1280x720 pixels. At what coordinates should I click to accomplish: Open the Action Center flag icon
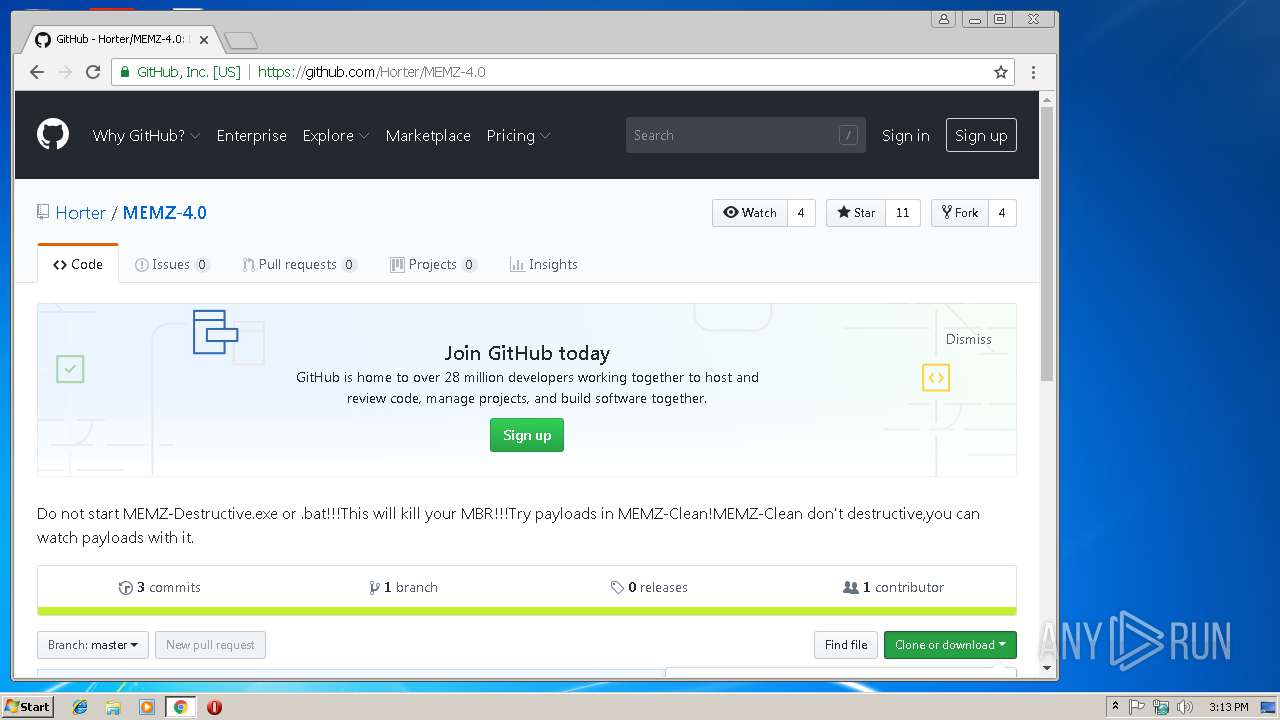coord(1138,707)
